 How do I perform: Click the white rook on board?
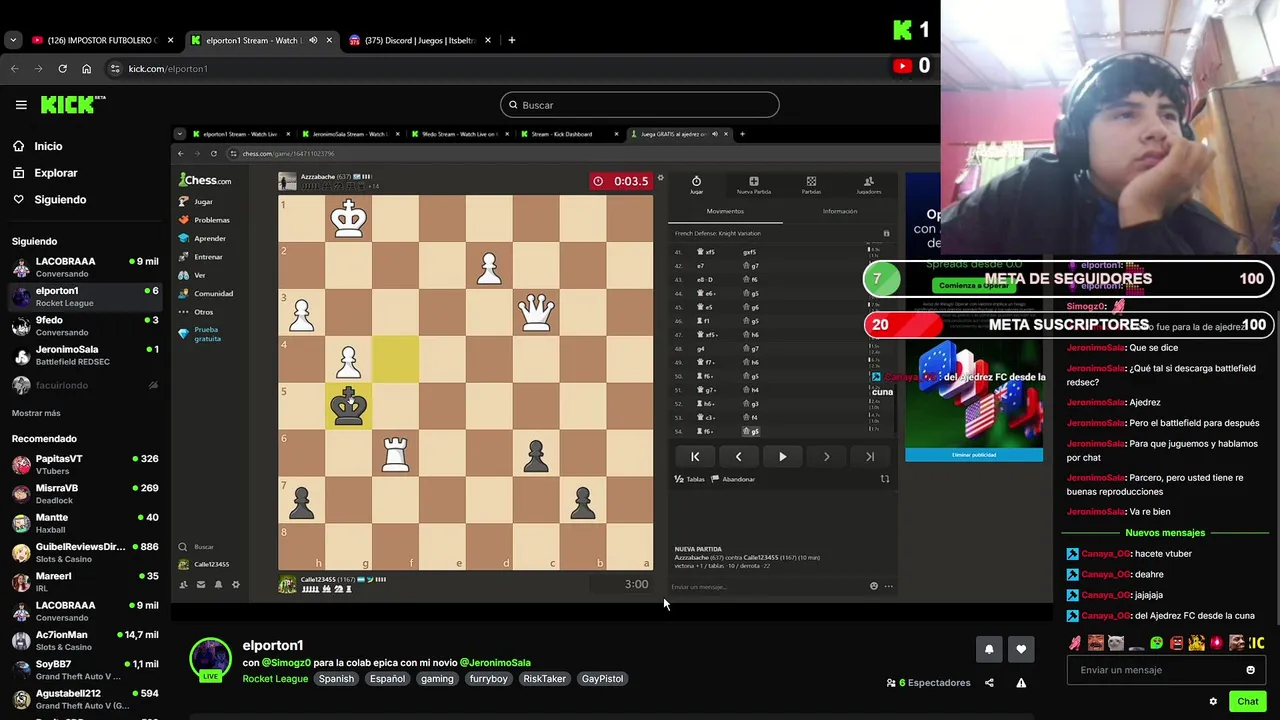395,455
